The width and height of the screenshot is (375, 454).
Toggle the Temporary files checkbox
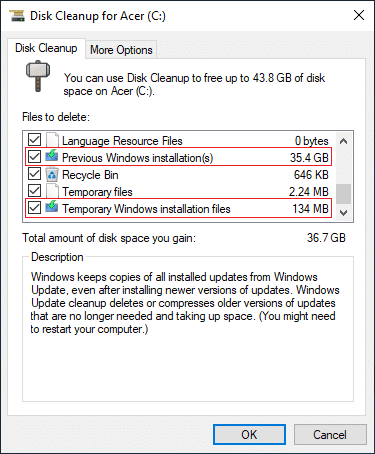pos(34,191)
